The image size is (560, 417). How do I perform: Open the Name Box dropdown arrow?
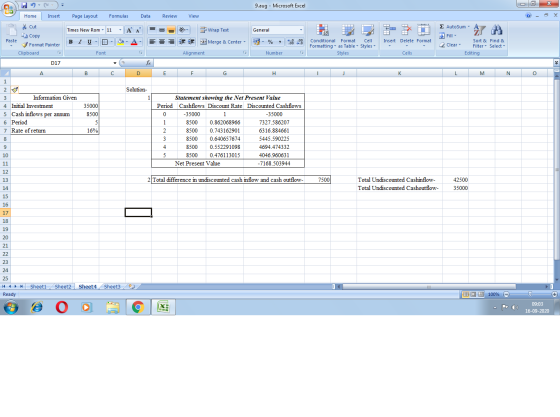(115, 63)
